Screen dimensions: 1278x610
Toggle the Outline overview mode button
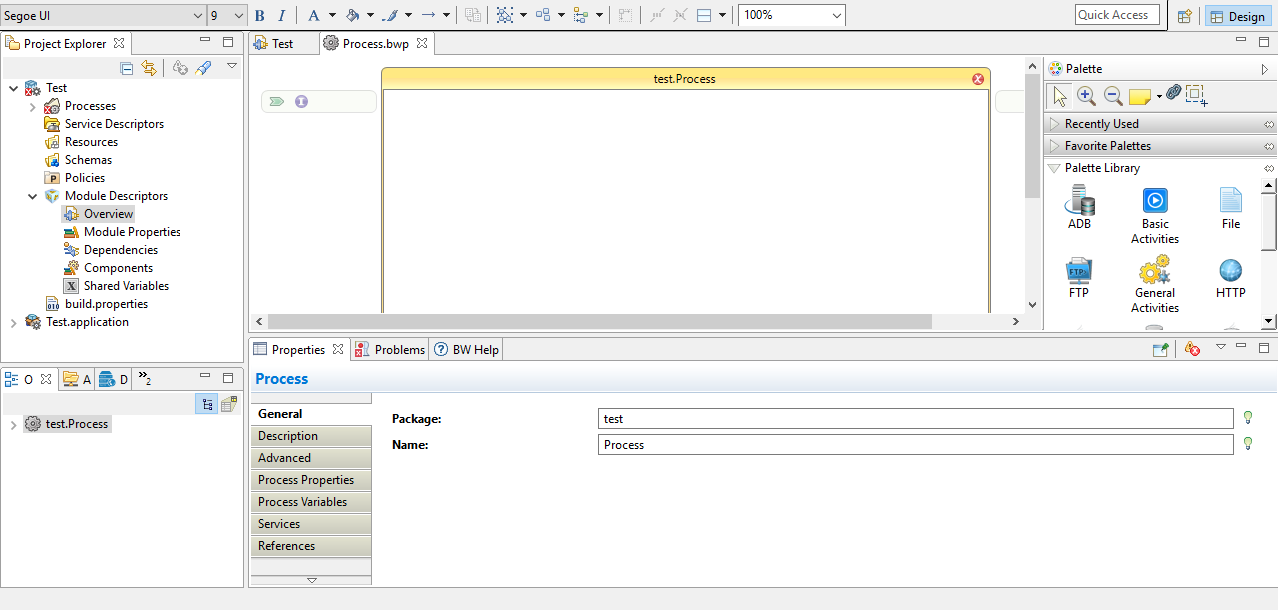tap(229, 404)
